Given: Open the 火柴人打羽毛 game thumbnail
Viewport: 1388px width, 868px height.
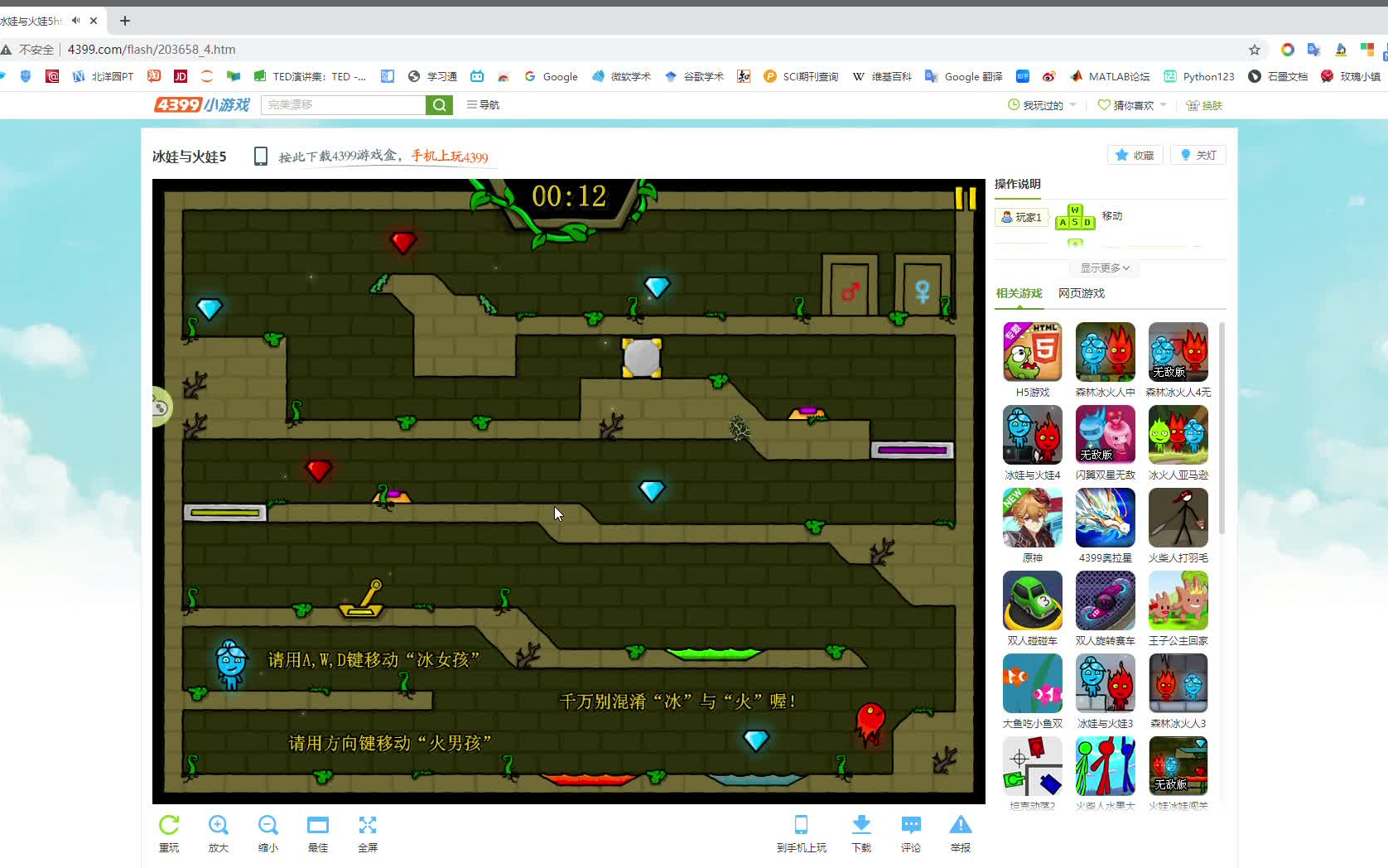Looking at the screenshot, I should 1178,518.
